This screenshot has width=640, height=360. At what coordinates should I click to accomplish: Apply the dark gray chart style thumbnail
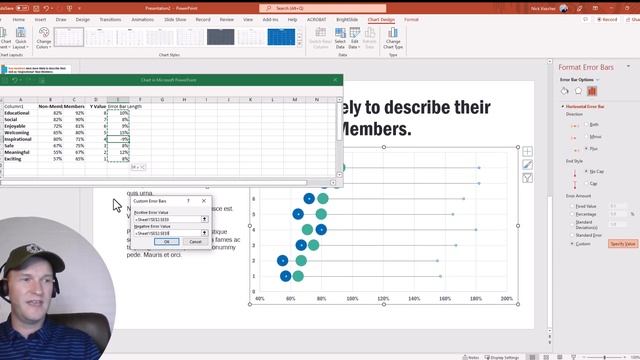coord(220,37)
